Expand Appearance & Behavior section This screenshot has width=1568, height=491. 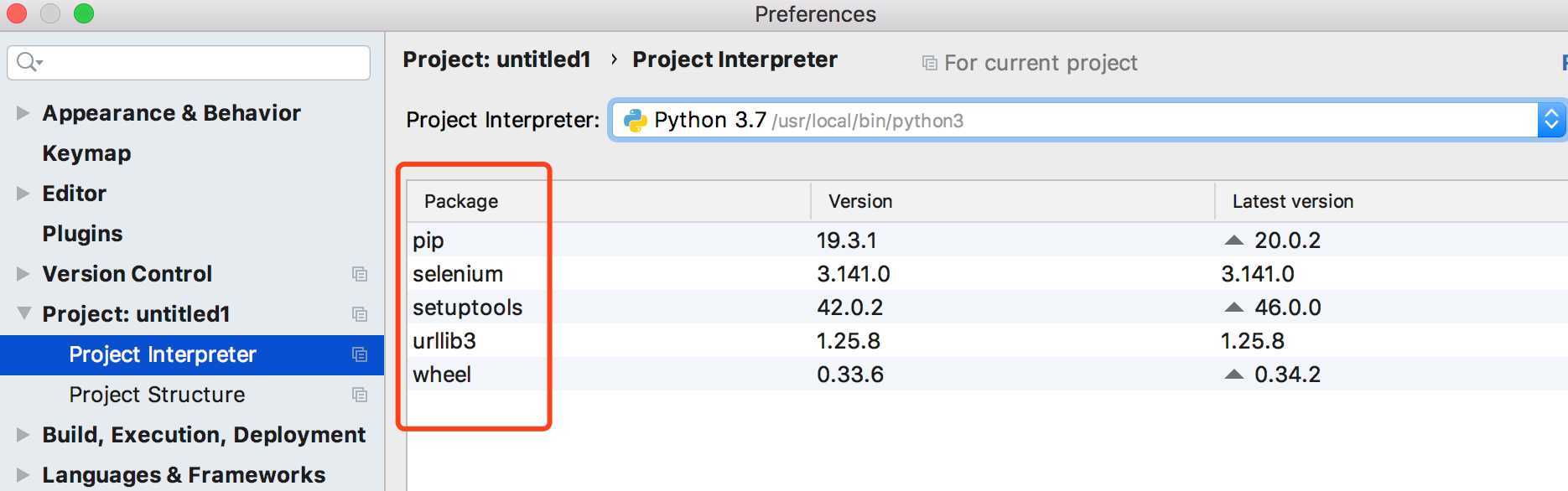(23, 113)
